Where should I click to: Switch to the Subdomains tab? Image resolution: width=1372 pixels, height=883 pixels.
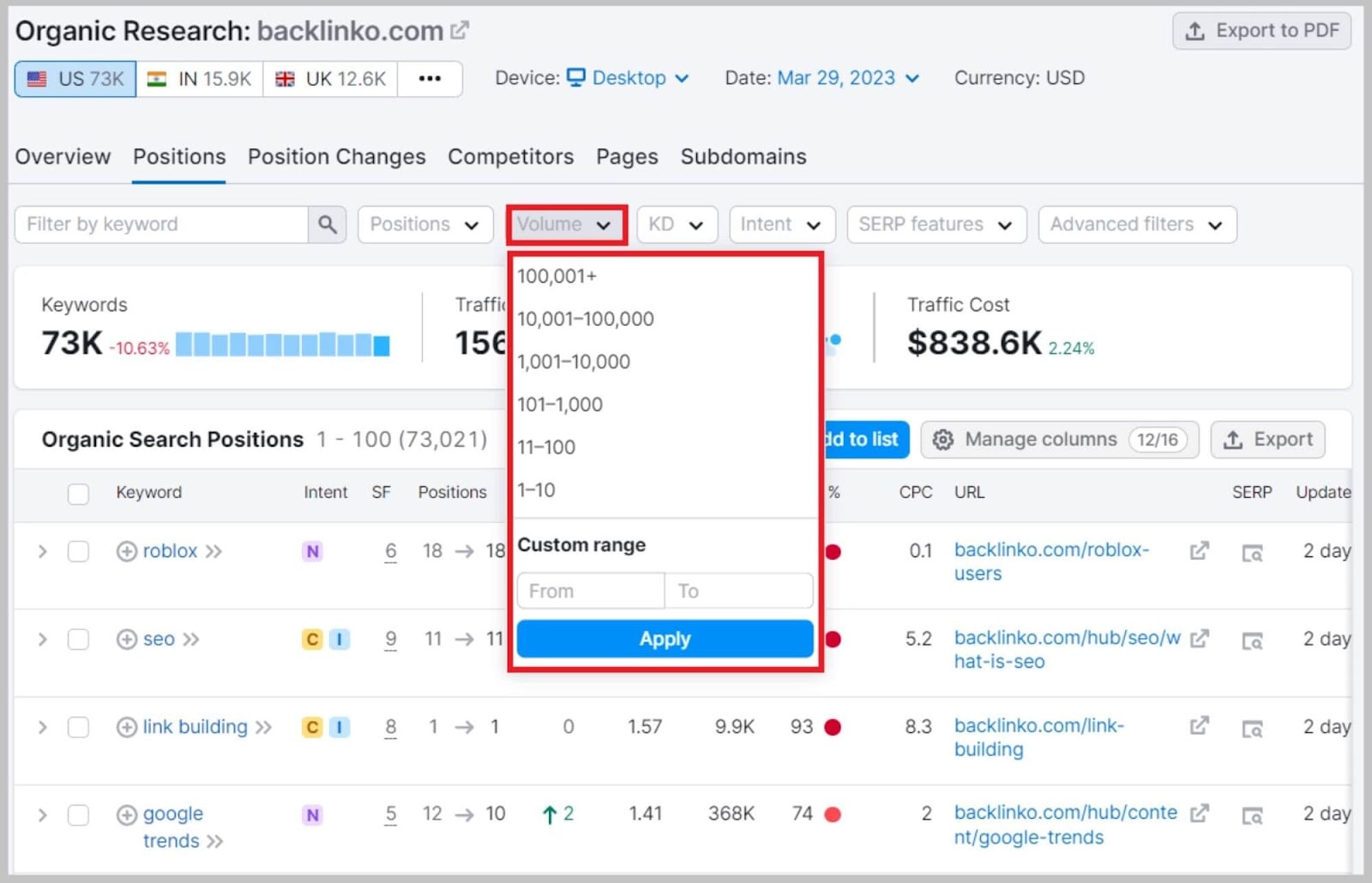743,157
